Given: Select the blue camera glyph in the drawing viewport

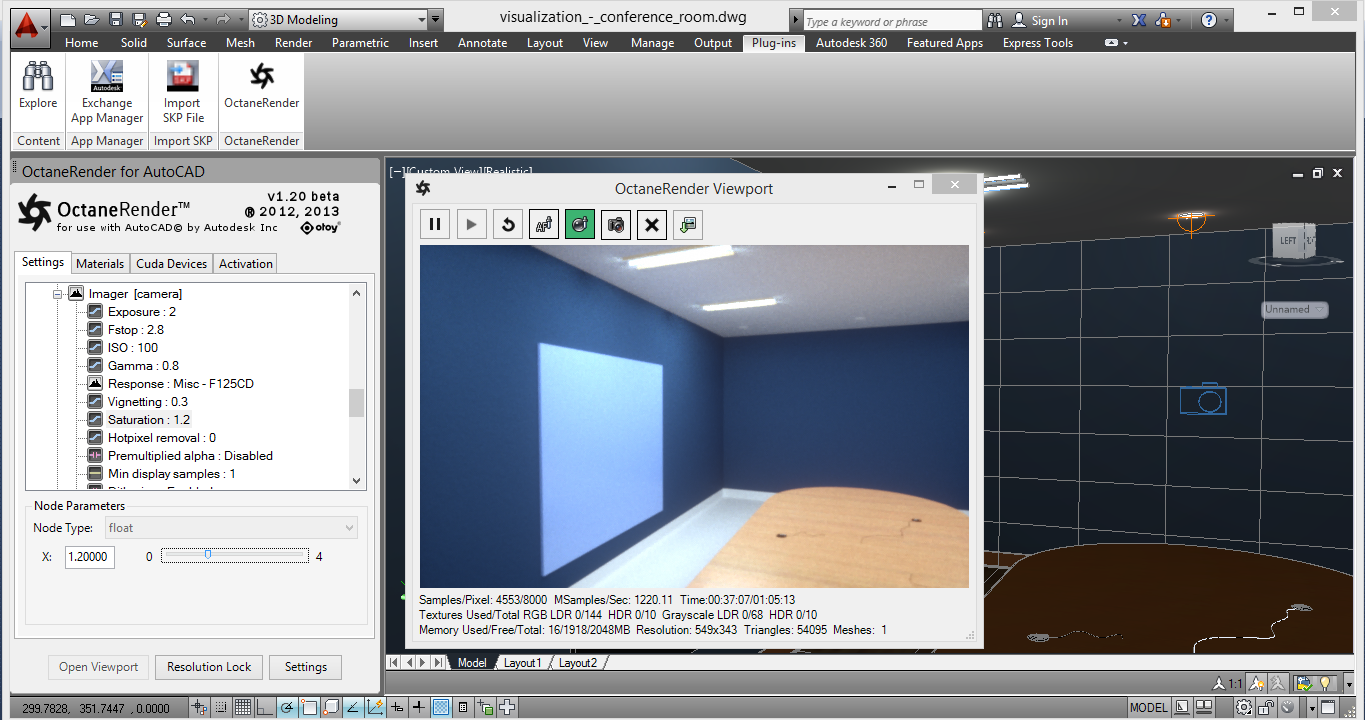Looking at the screenshot, I should (x=1203, y=399).
